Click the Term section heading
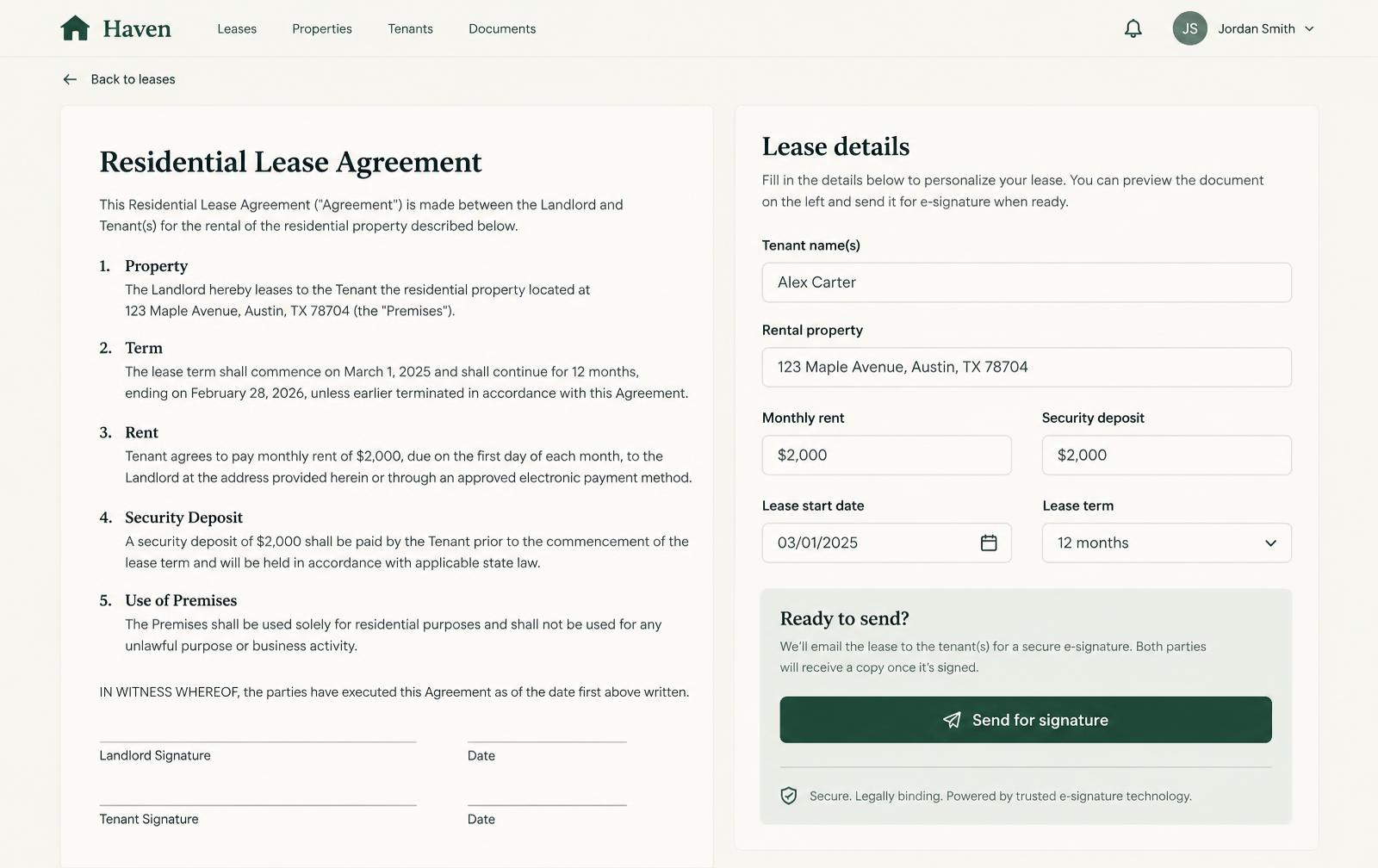Screen dimensions: 1378x868 (x=143, y=348)
